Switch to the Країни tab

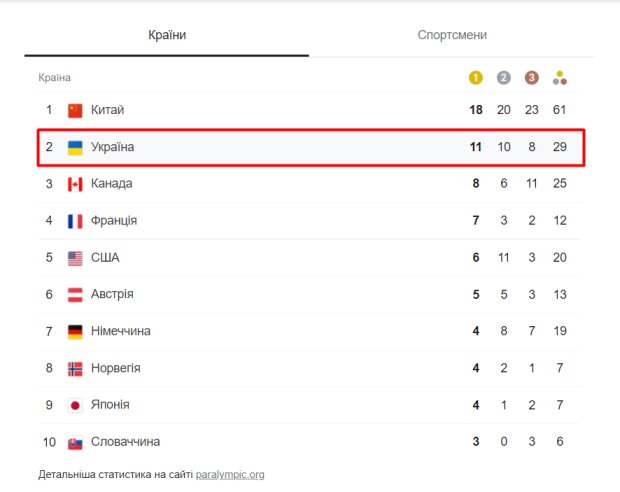click(x=167, y=35)
